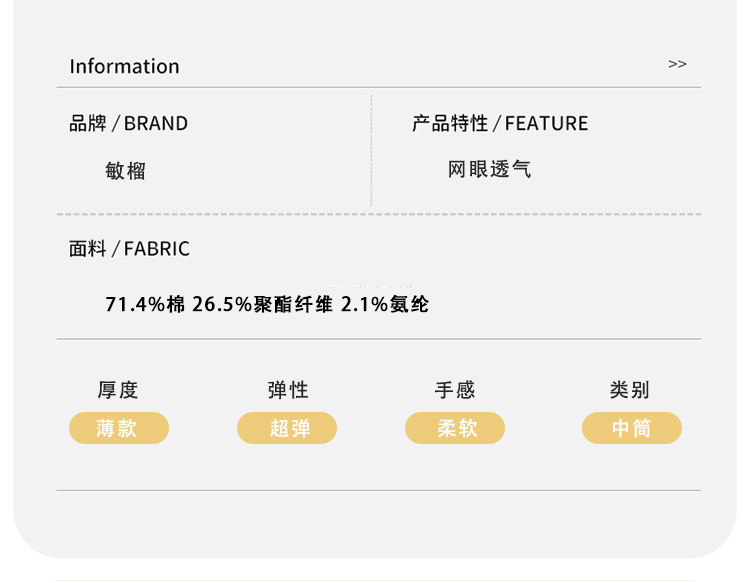
Task: Click the 类别 category label
Action: (630, 390)
